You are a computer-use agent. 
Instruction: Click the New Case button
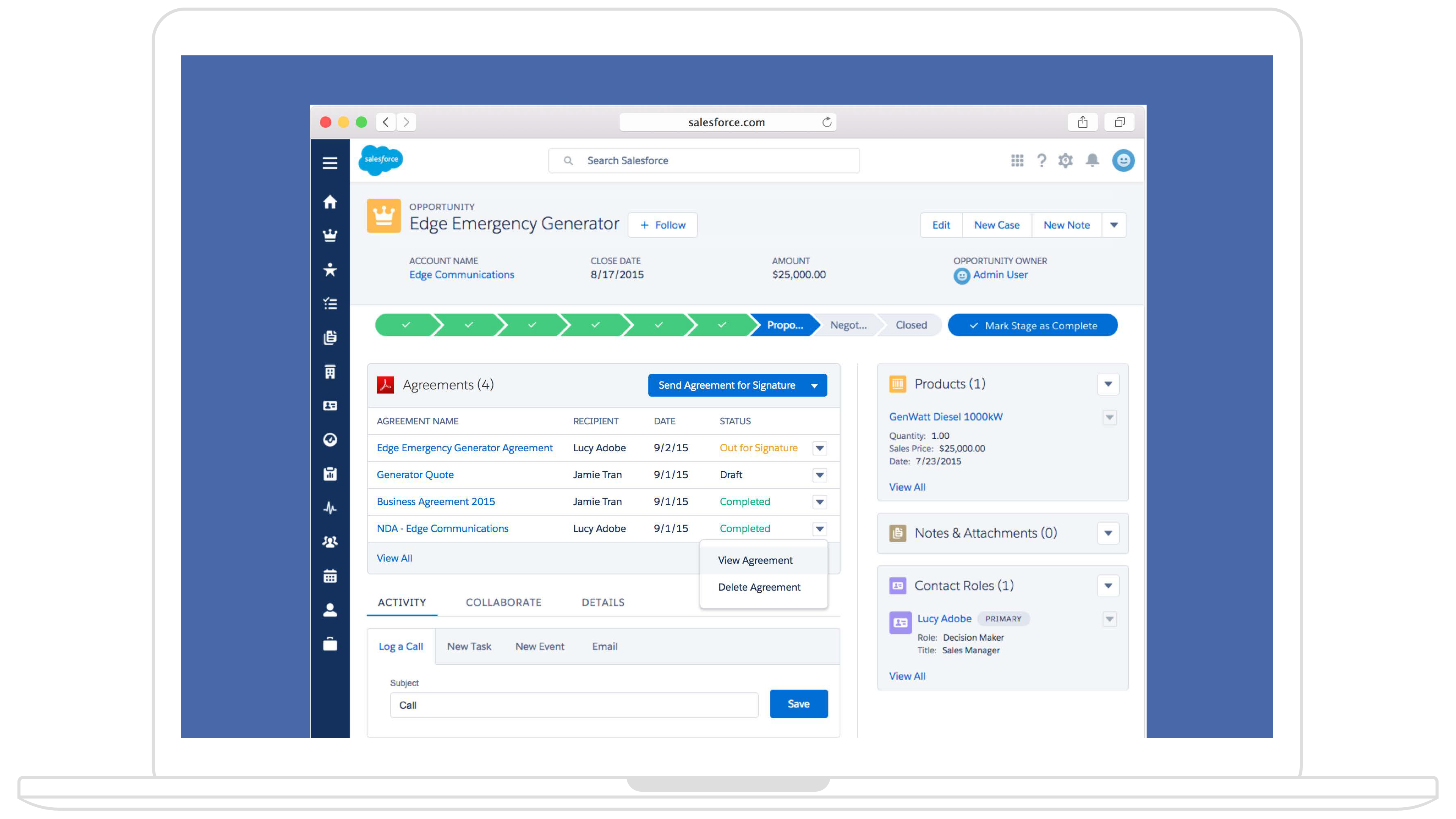point(996,225)
